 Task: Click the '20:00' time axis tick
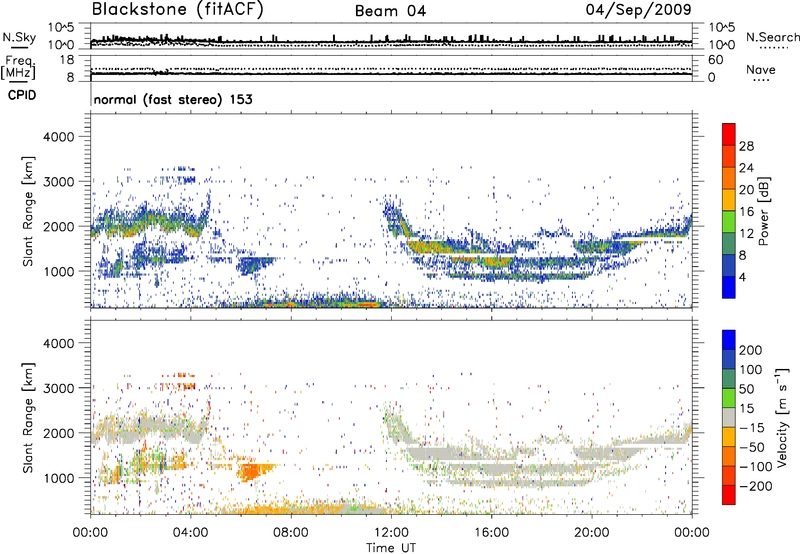592,533
